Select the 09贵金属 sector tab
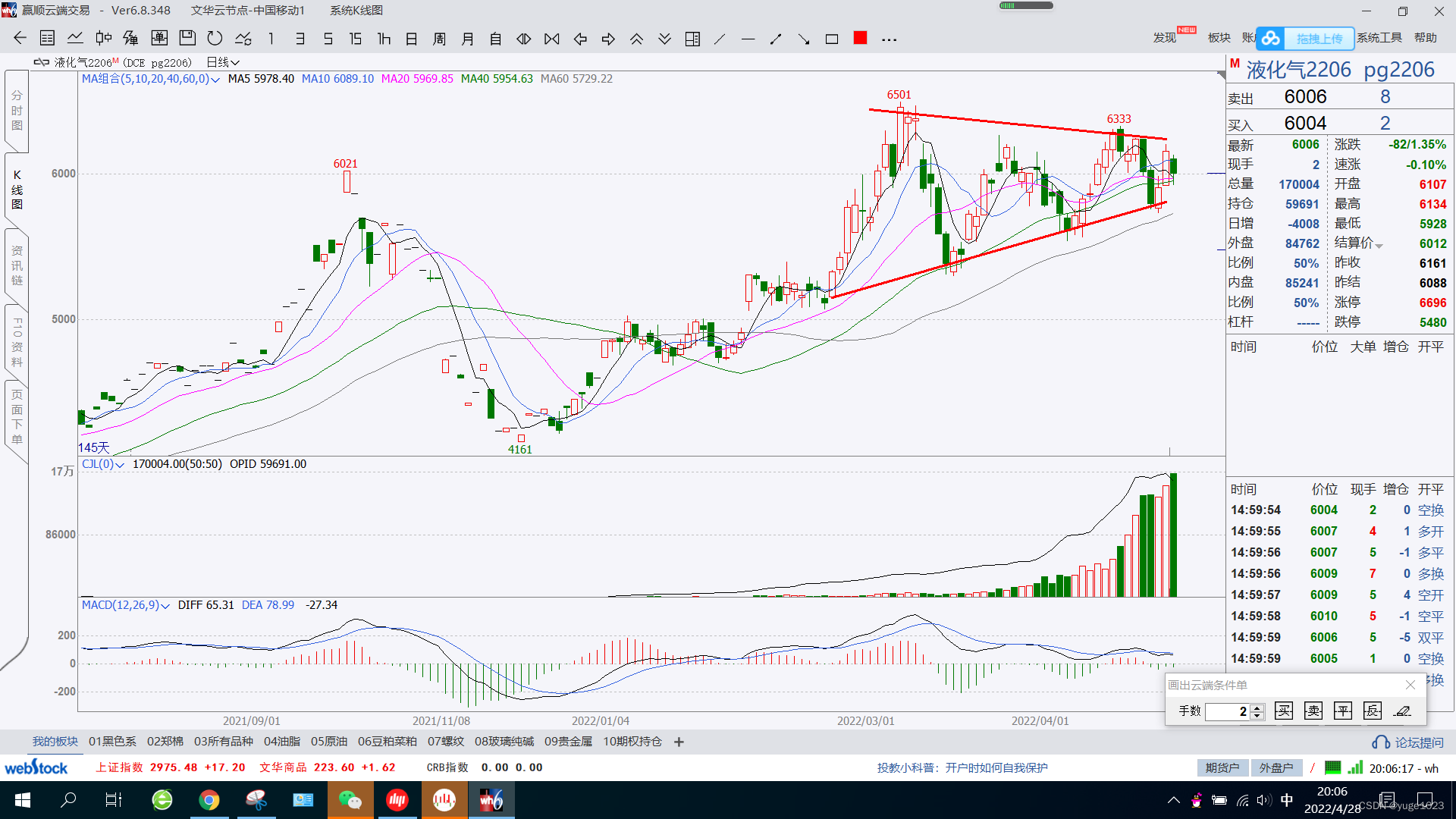1456x819 pixels. coord(568,742)
